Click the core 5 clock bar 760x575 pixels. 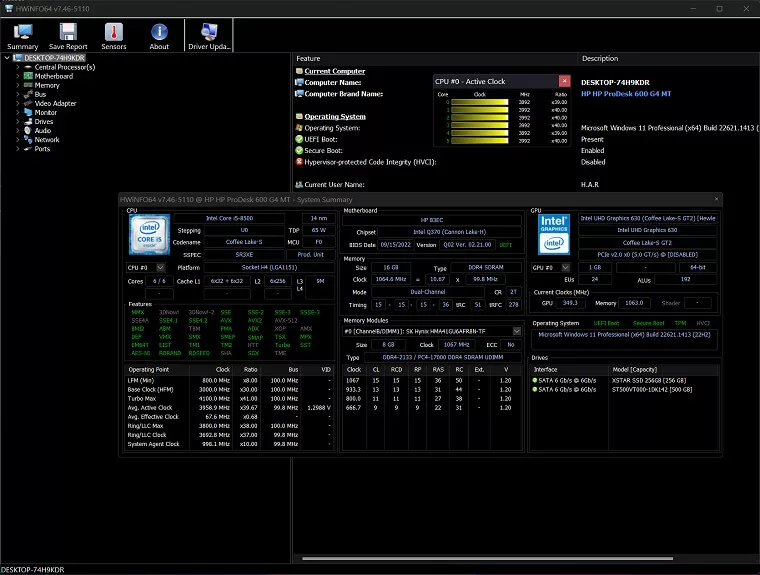[x=479, y=141]
